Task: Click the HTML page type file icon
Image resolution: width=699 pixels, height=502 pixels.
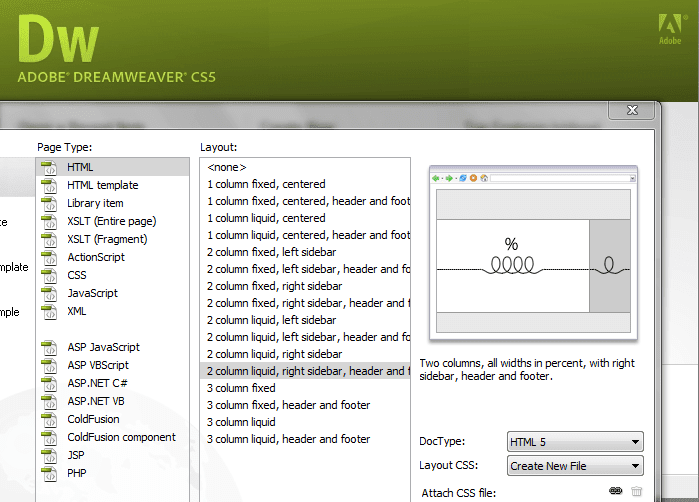Action: 49,167
